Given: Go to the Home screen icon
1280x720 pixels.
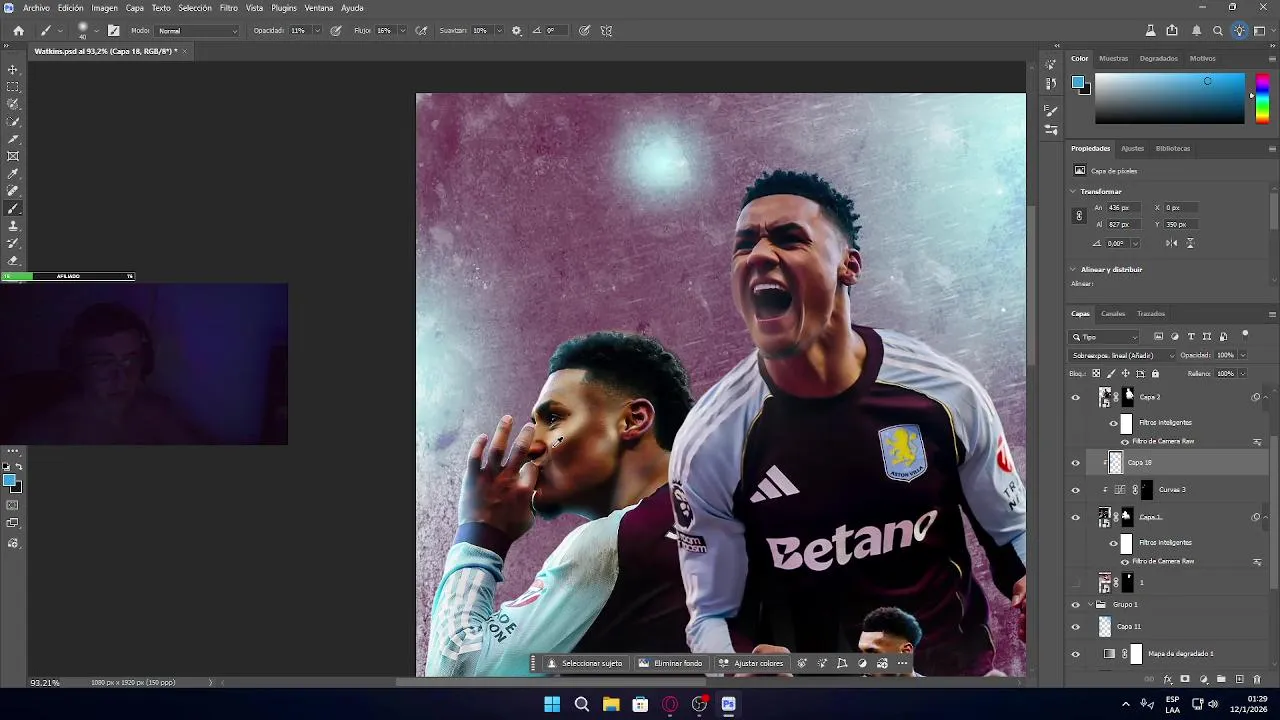Looking at the screenshot, I should [x=18, y=31].
